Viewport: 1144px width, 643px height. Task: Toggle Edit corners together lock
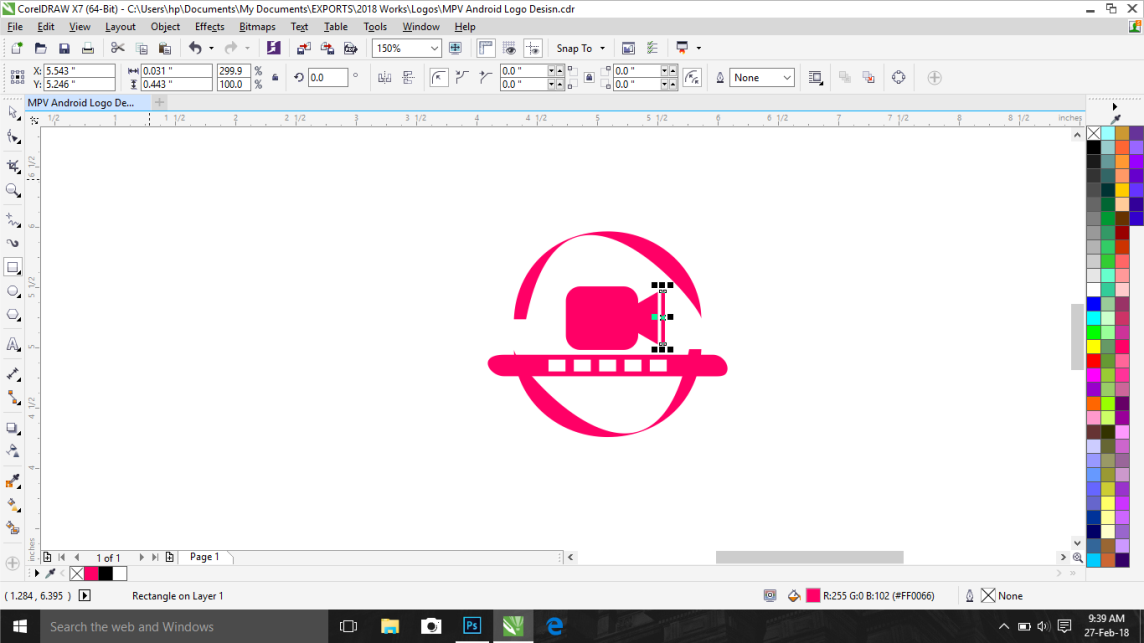(589, 77)
